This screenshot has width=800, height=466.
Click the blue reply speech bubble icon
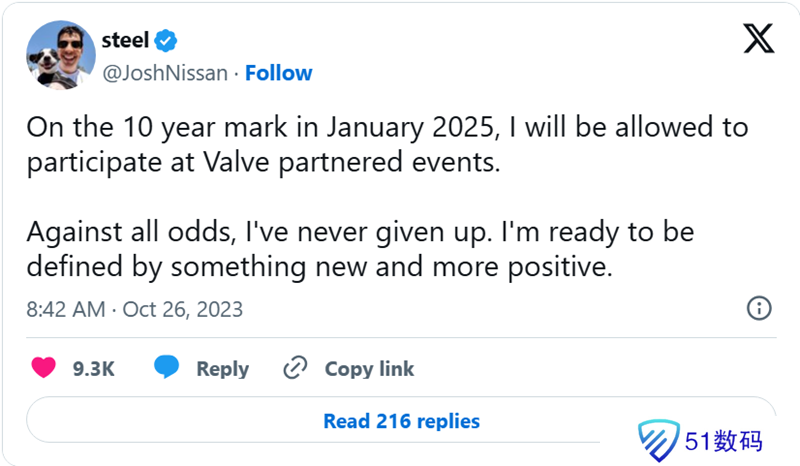click(168, 368)
